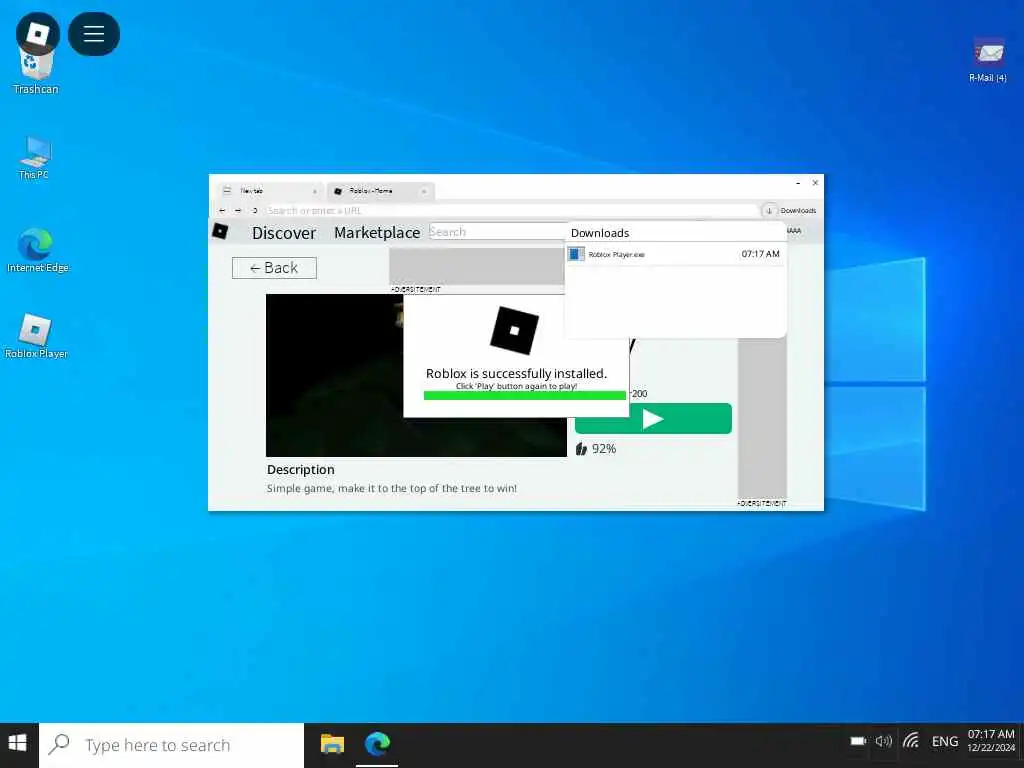Image resolution: width=1024 pixels, height=768 pixels.
Task: Click the Roblox site Search field
Action: 497,232
